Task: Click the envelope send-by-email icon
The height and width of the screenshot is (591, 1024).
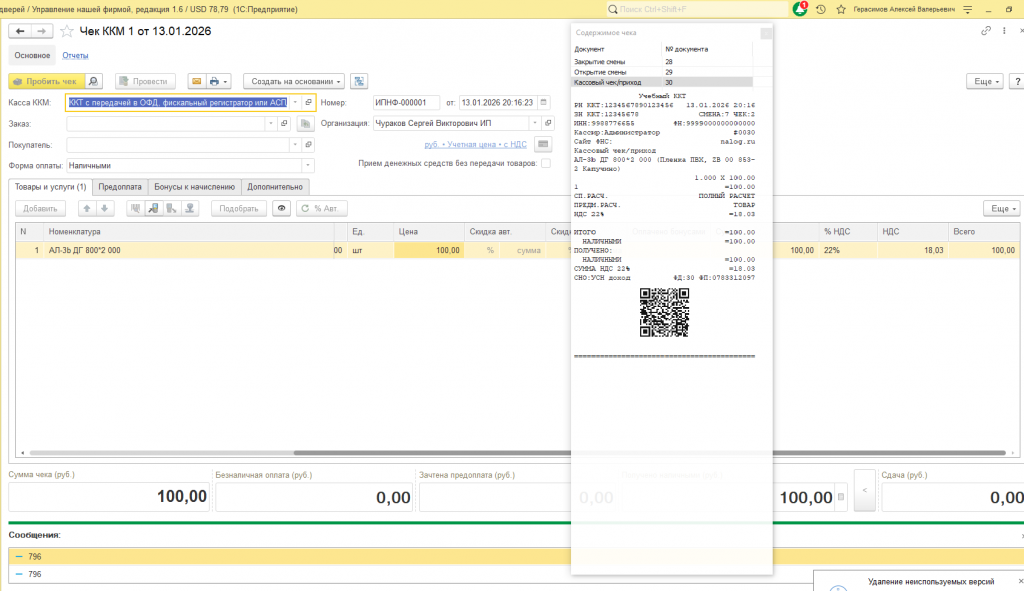Action: (197, 81)
